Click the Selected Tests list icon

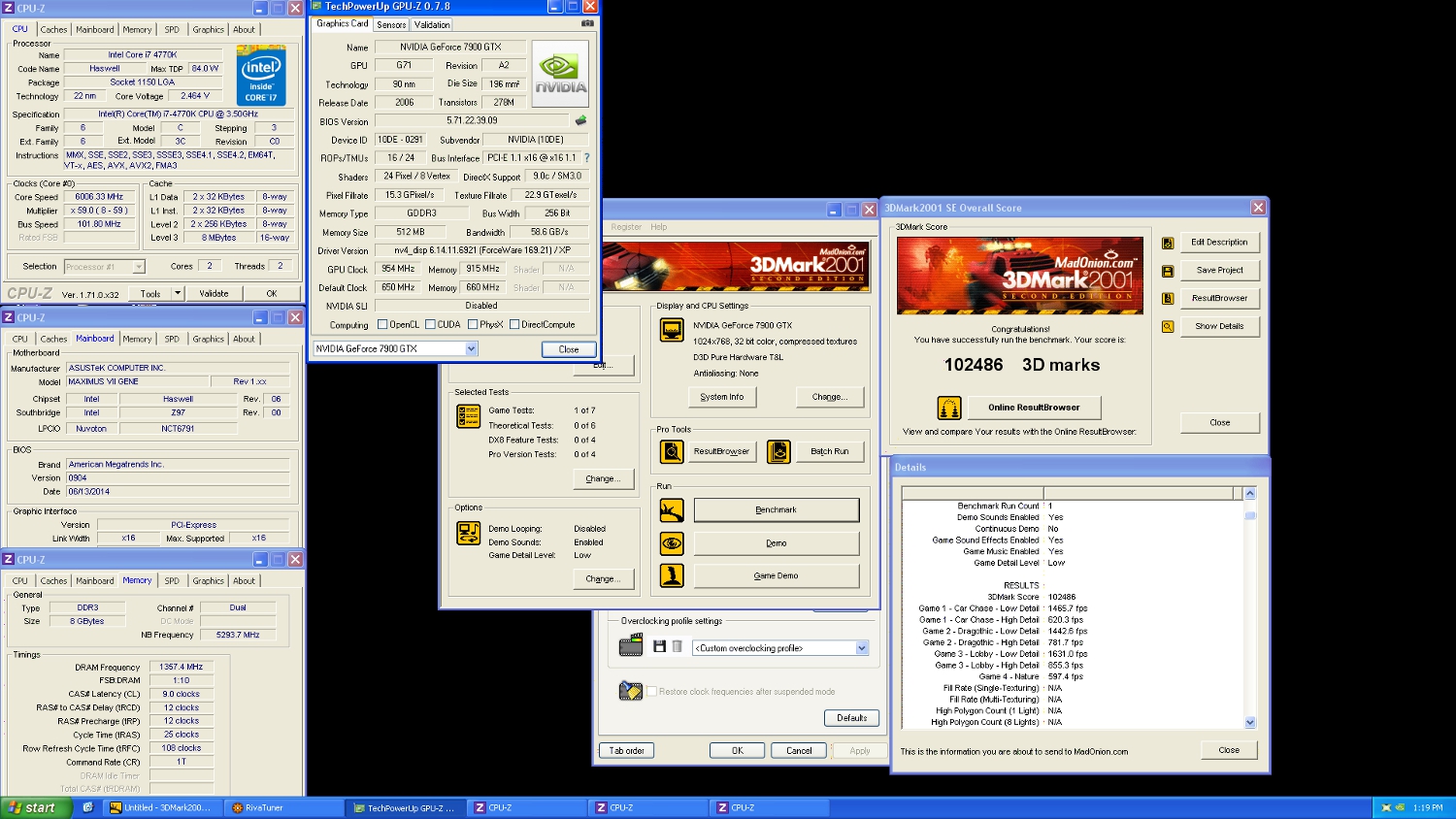[468, 416]
